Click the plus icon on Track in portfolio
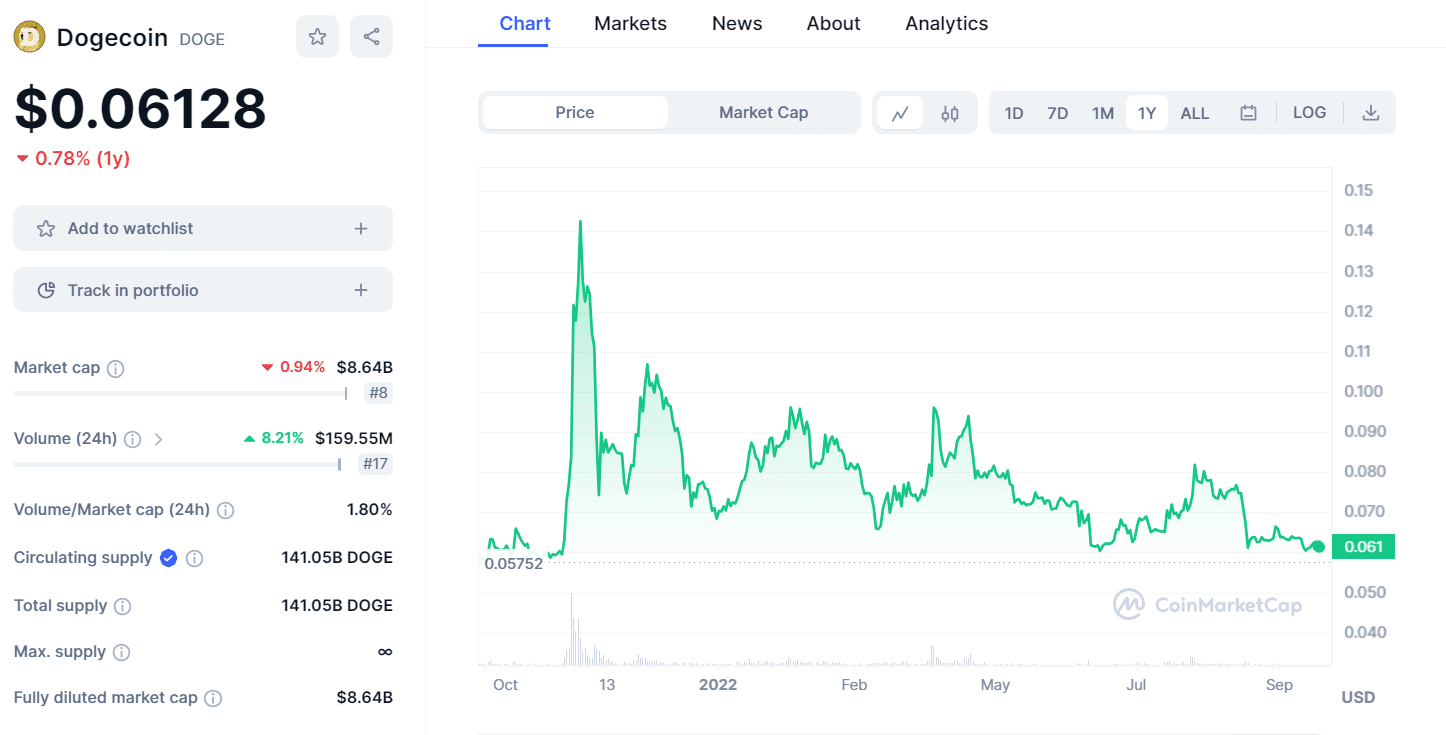This screenshot has width=1446, height=735. click(x=361, y=290)
